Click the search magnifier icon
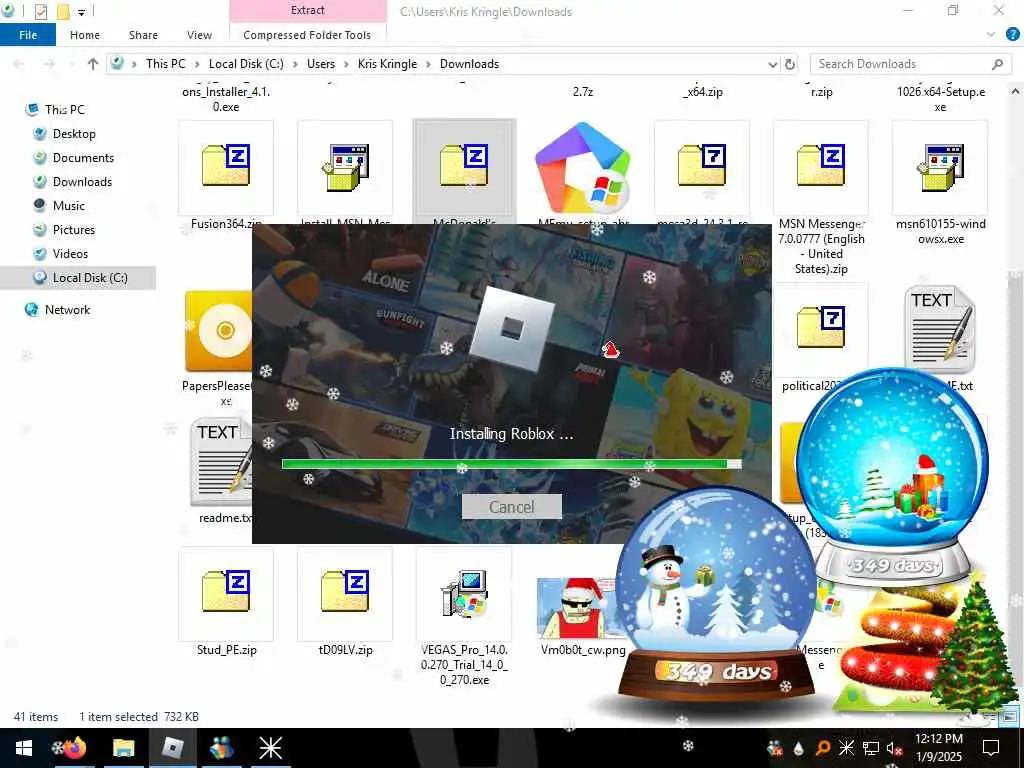The image size is (1024, 768). click(x=997, y=64)
